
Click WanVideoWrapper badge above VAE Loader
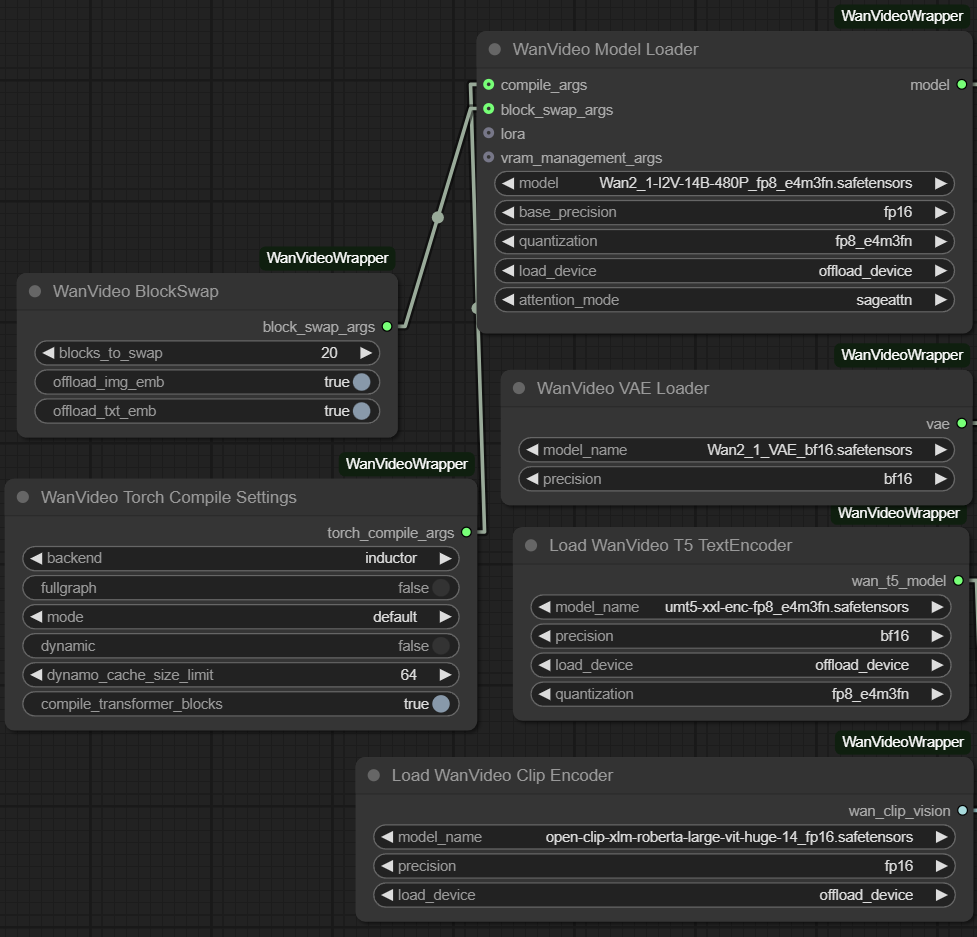pos(902,355)
